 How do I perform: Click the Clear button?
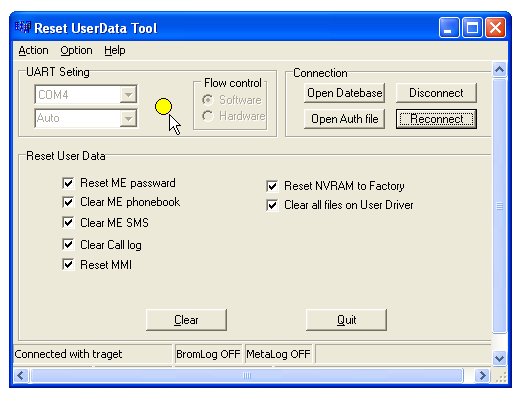click(x=186, y=320)
